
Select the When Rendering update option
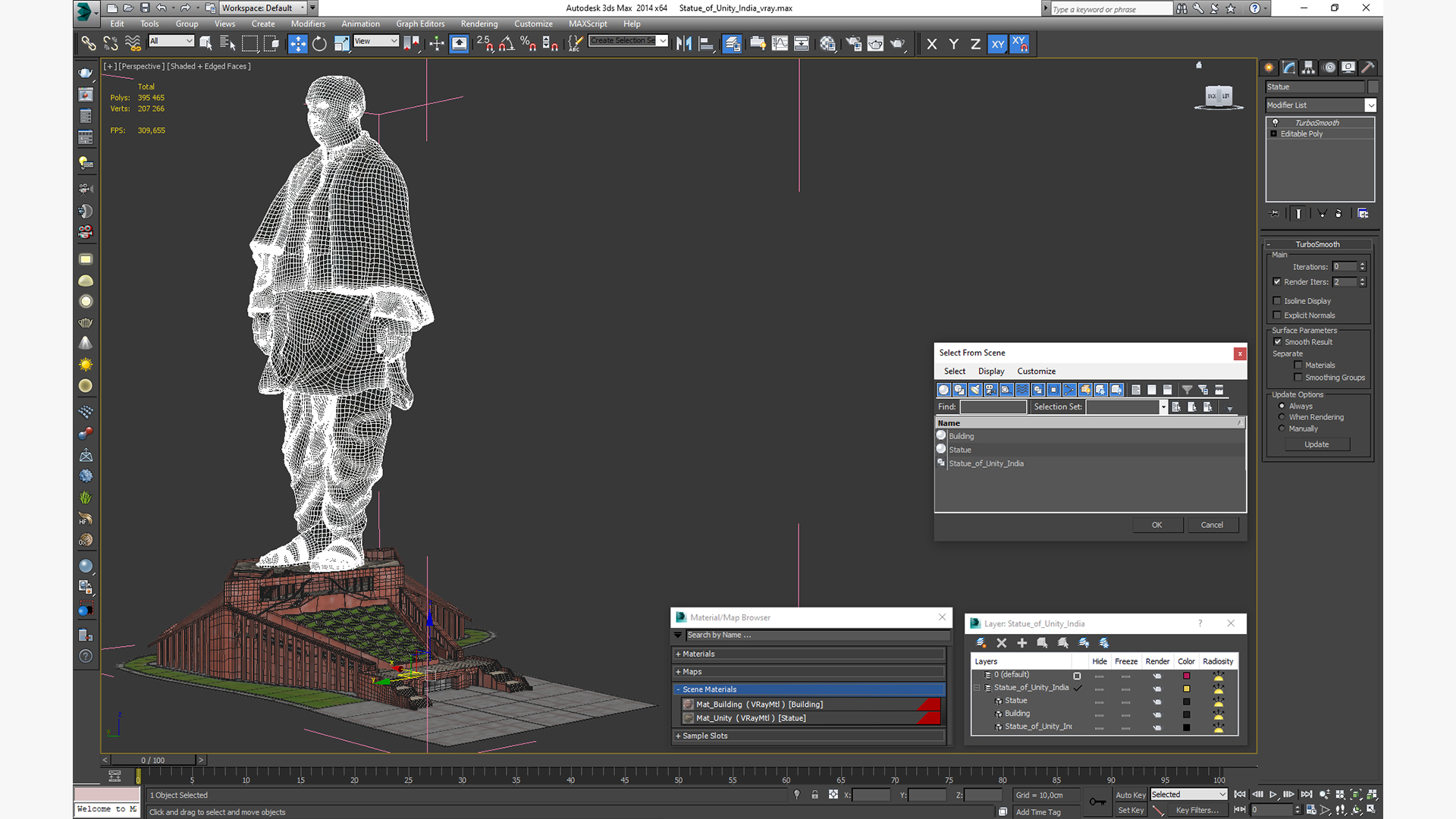pos(1282,417)
